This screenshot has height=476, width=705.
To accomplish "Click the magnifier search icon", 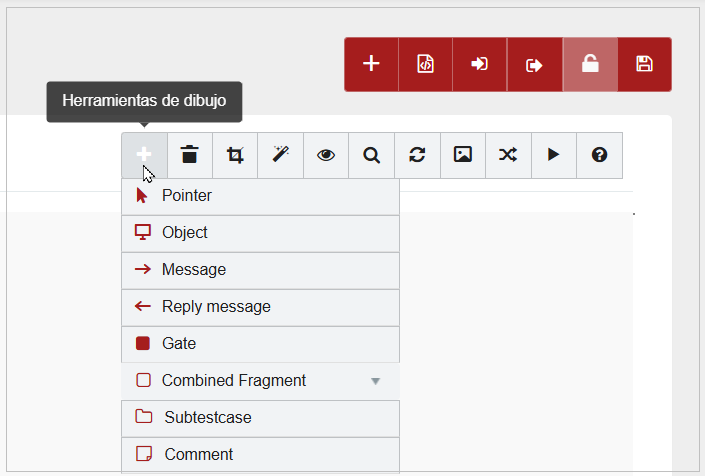I will [x=371, y=155].
